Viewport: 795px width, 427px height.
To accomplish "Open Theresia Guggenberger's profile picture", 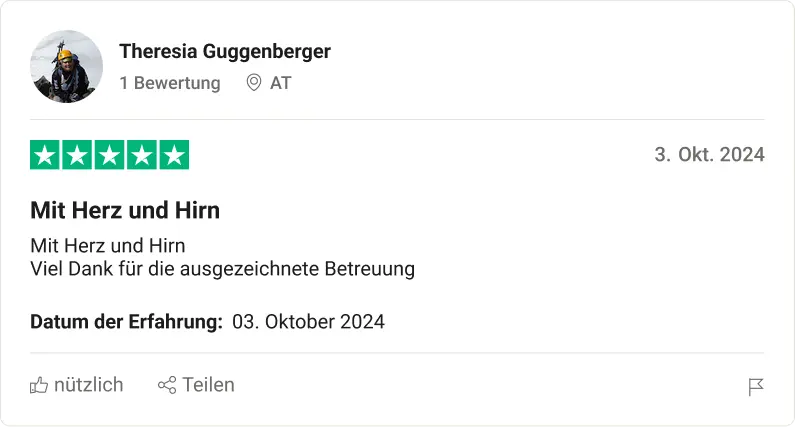I will click(x=67, y=67).
